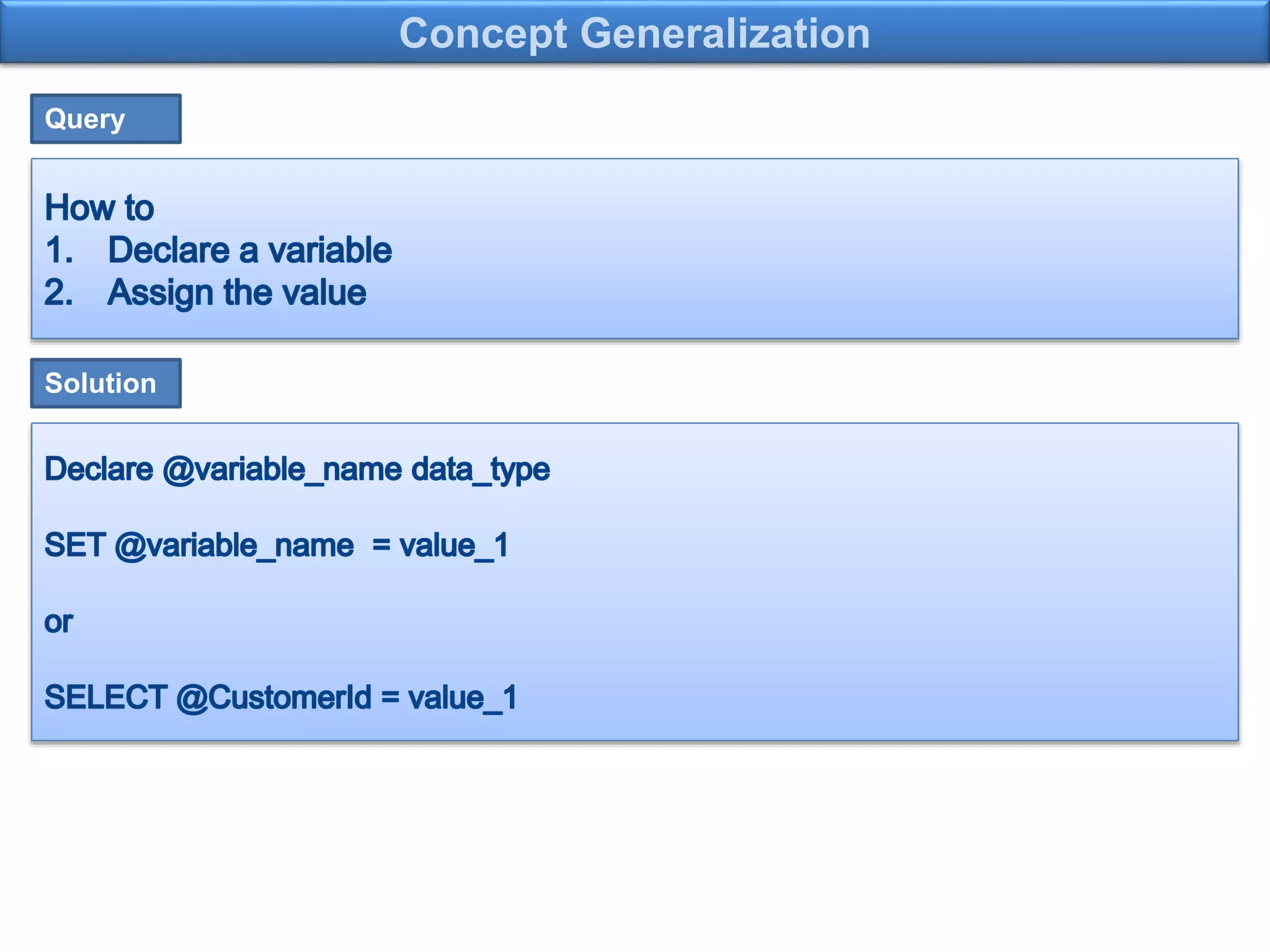
Task: Click '@CustomerId' in the SELECT statement
Action: tap(273, 698)
